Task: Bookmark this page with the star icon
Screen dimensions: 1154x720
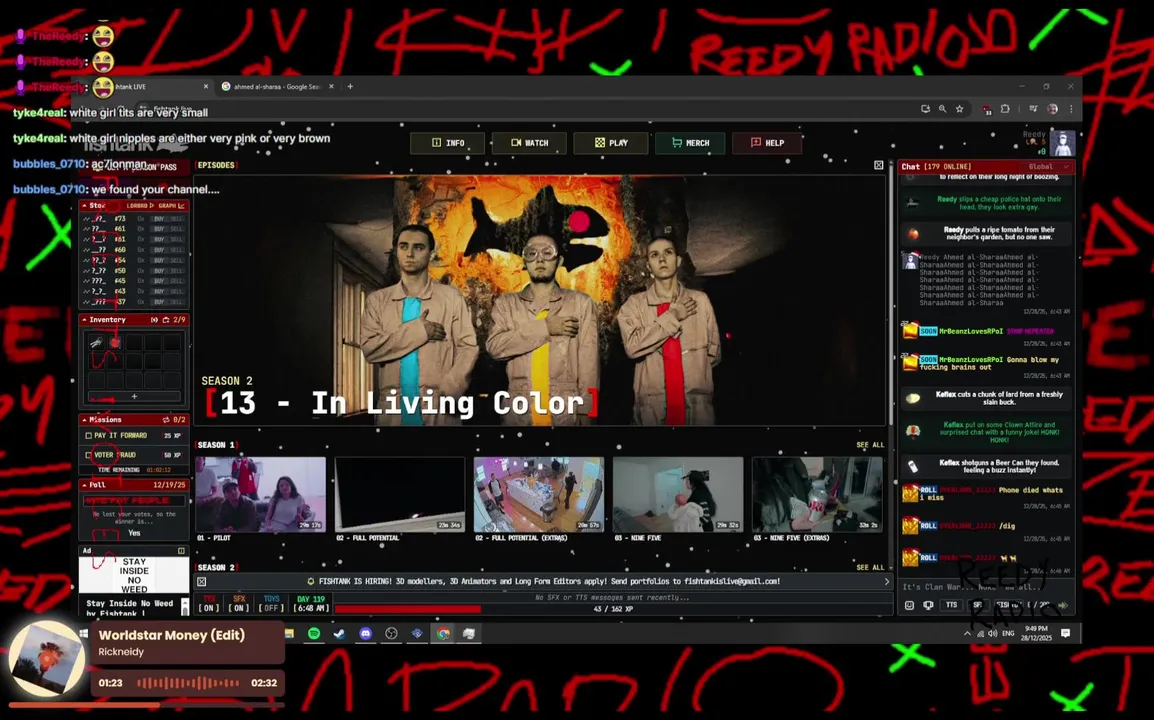Action: tap(959, 109)
